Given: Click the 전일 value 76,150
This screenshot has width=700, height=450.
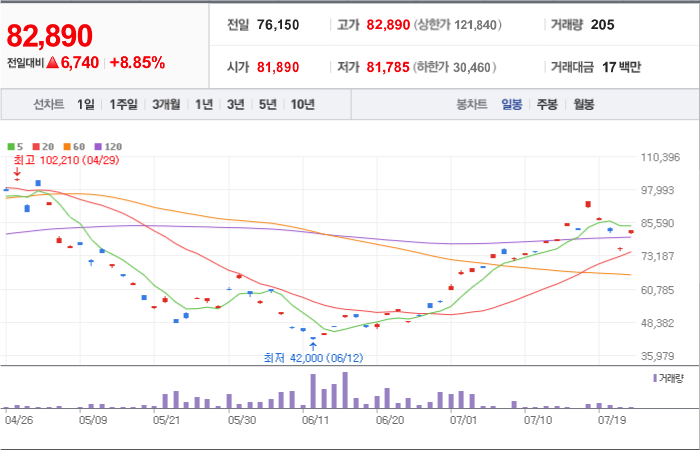Looking at the screenshot, I should click(x=278, y=25).
